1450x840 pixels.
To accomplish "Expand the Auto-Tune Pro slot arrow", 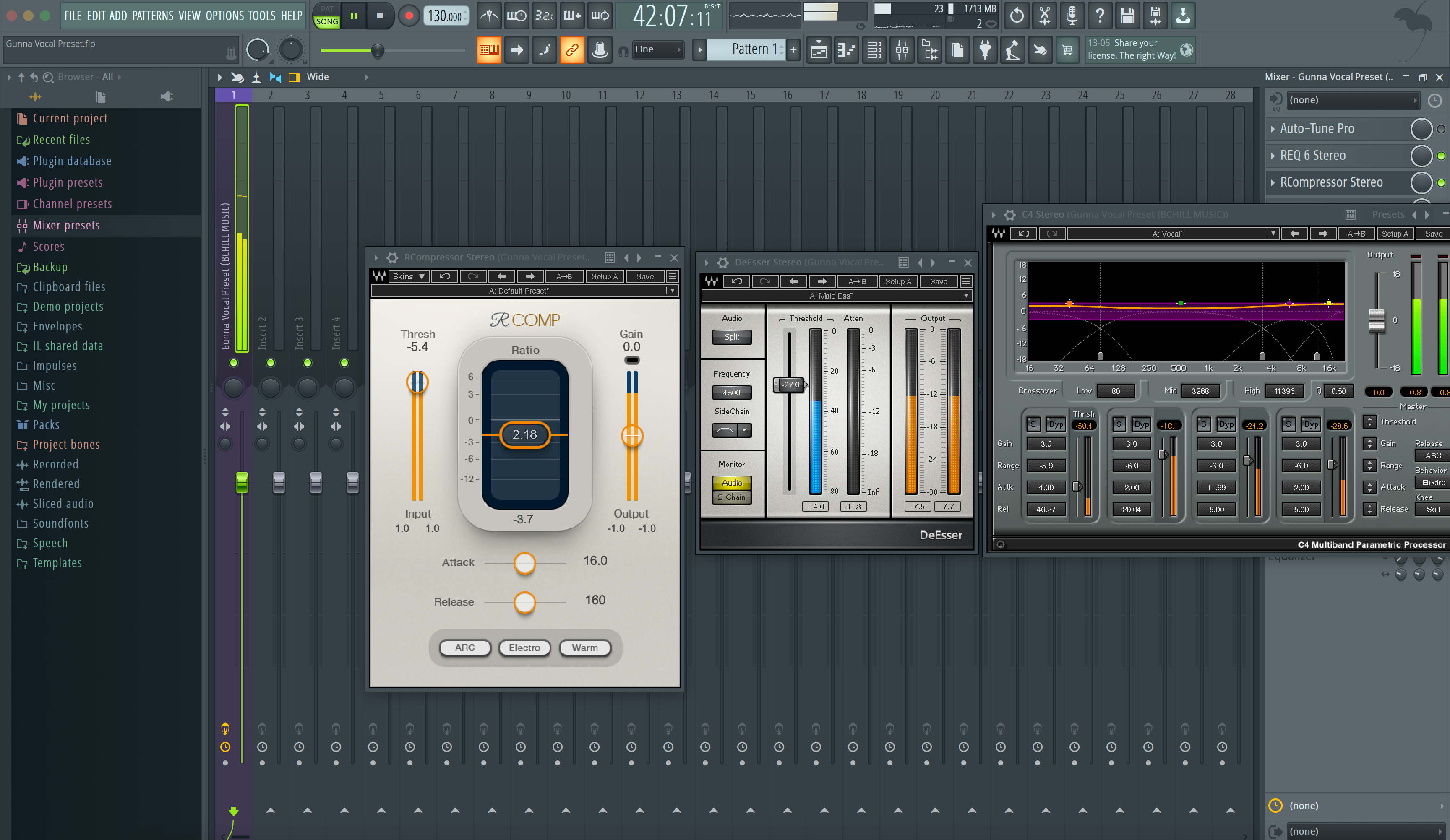I will (x=1273, y=129).
